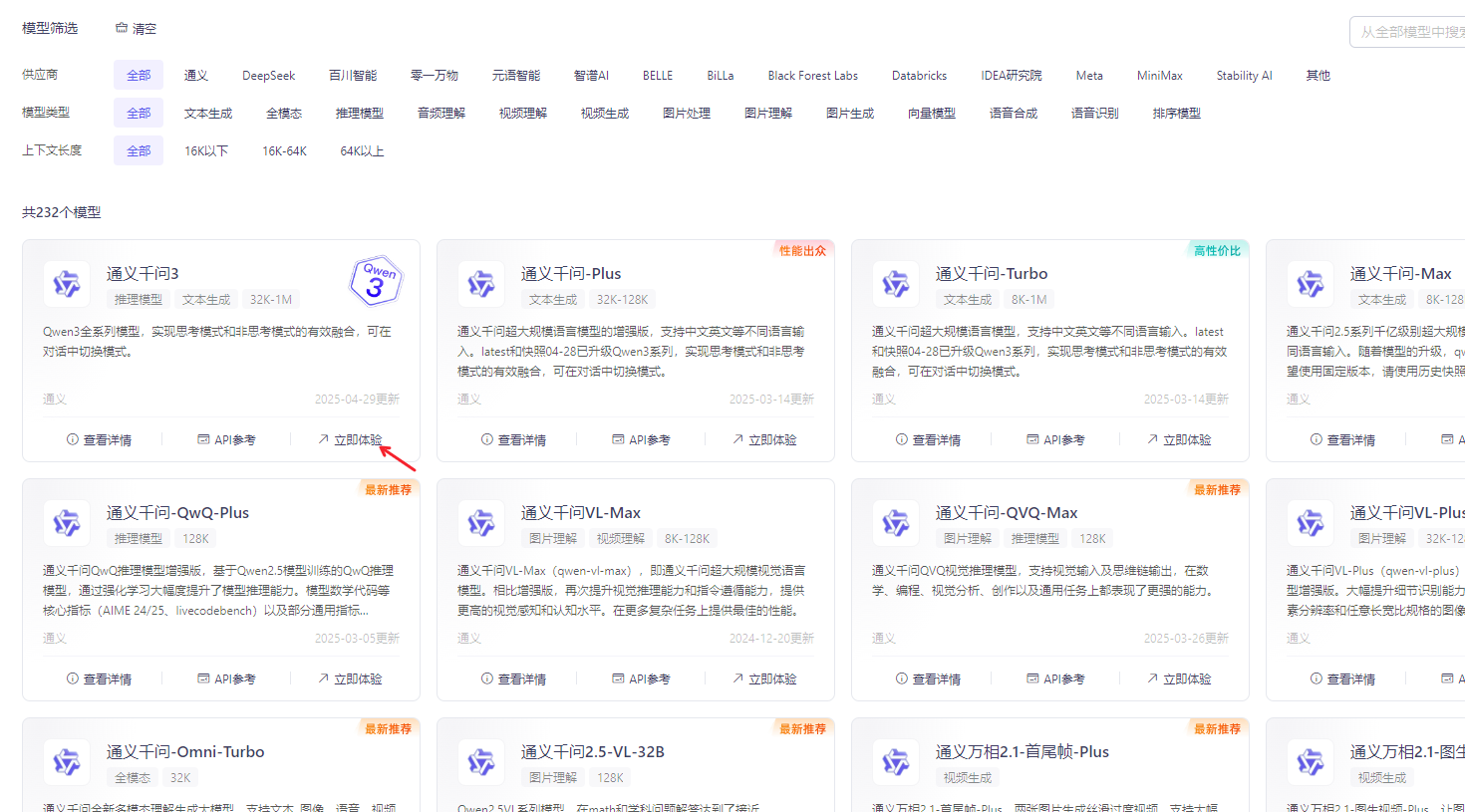1465x812 pixels.
Task: Filter context length by 64K以上
Action: pyautogui.click(x=362, y=150)
